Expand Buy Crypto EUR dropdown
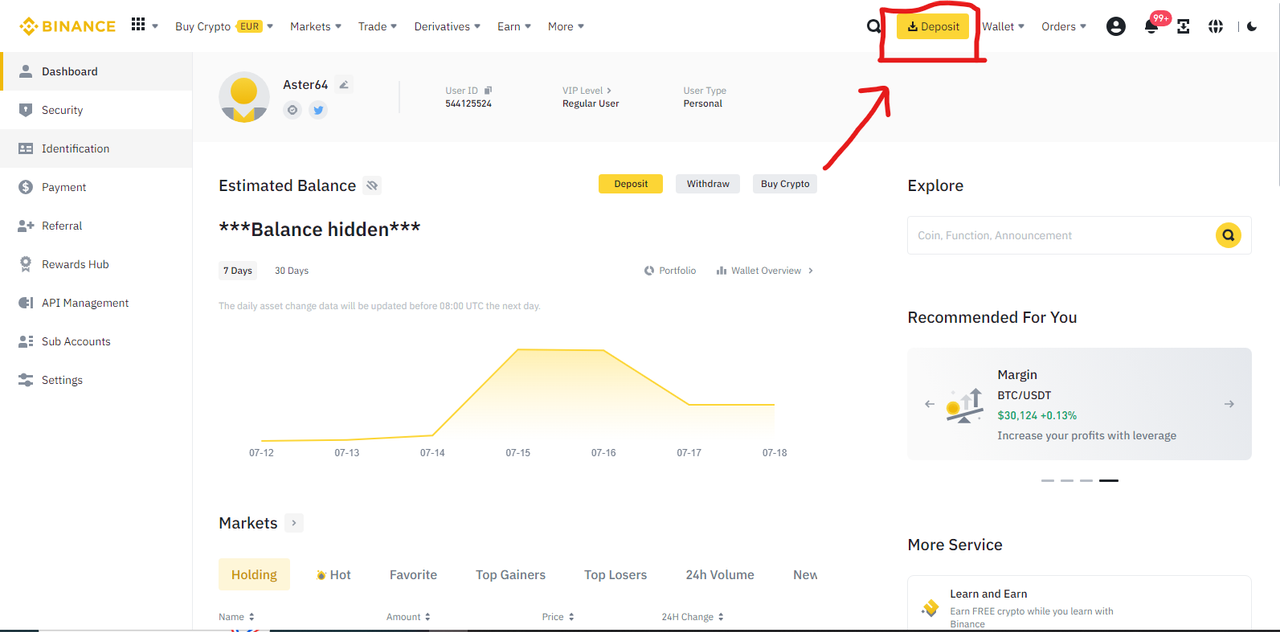The width and height of the screenshot is (1280, 632). (x=224, y=27)
